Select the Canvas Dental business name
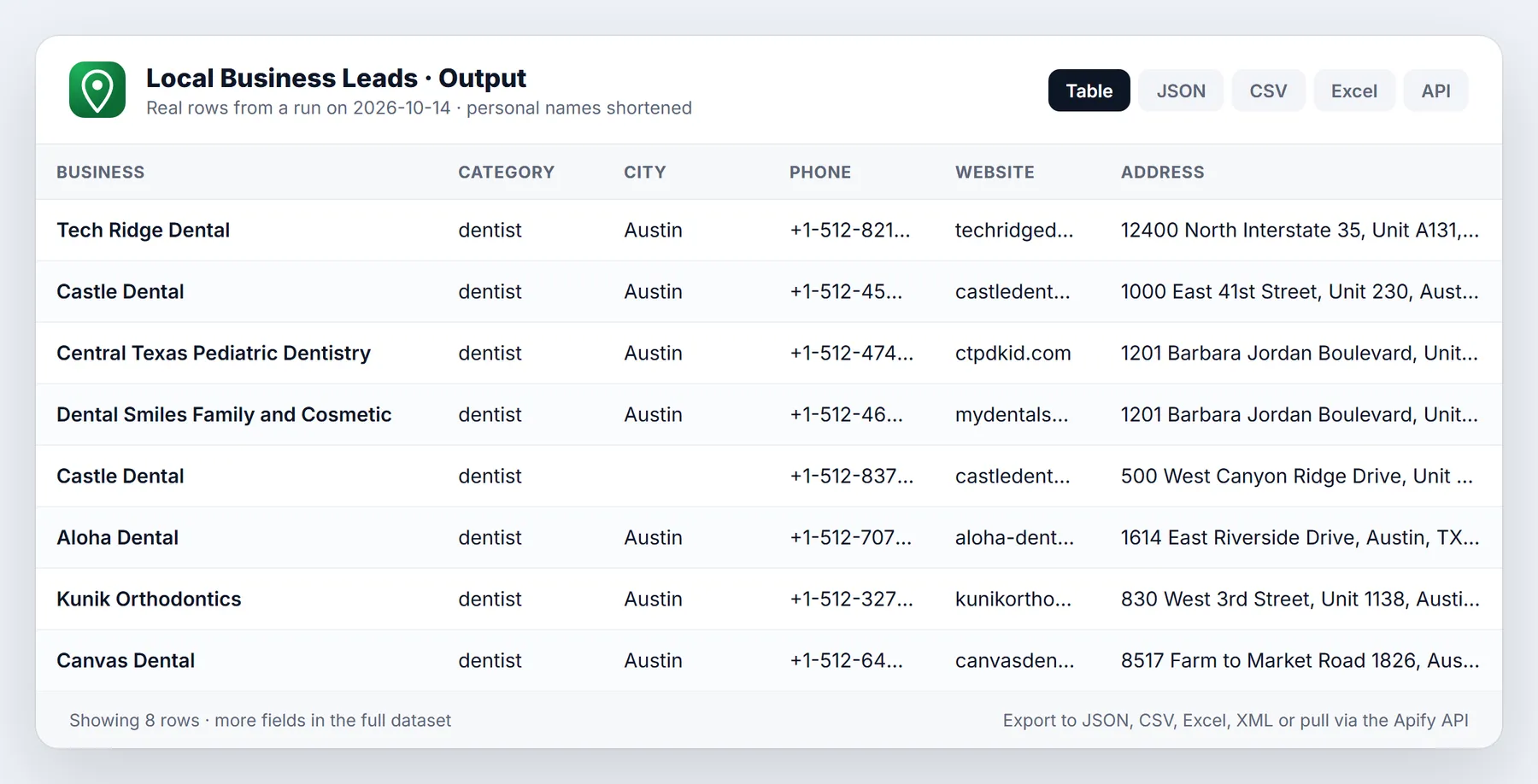This screenshot has height=784, width=1538. 126,661
